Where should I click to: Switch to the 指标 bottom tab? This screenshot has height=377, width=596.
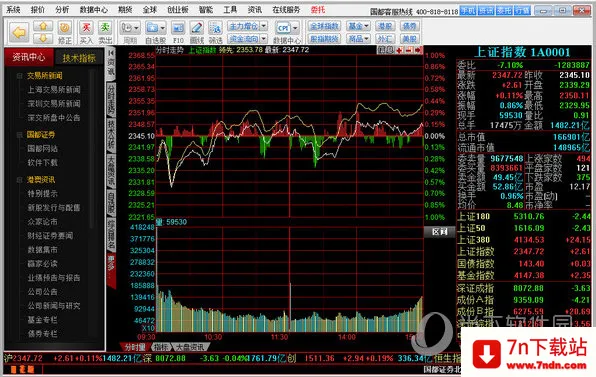pyautogui.click(x=160, y=347)
